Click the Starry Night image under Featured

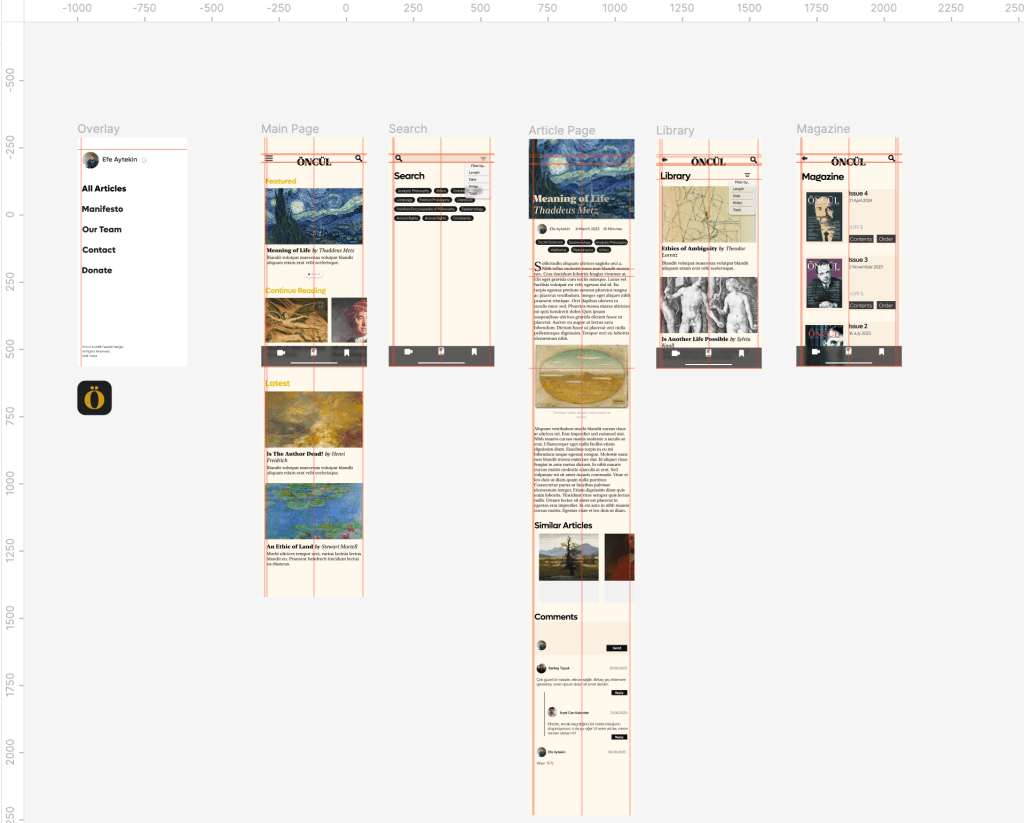(314, 215)
